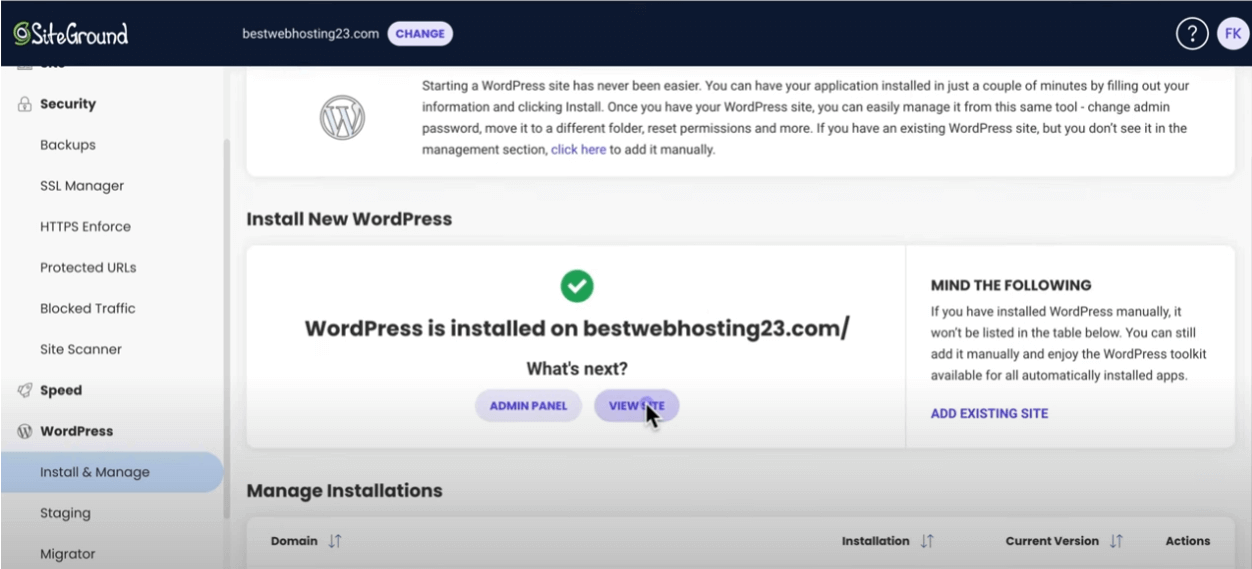Sort the table by Domain arrows
1252x569 pixels.
click(x=335, y=541)
